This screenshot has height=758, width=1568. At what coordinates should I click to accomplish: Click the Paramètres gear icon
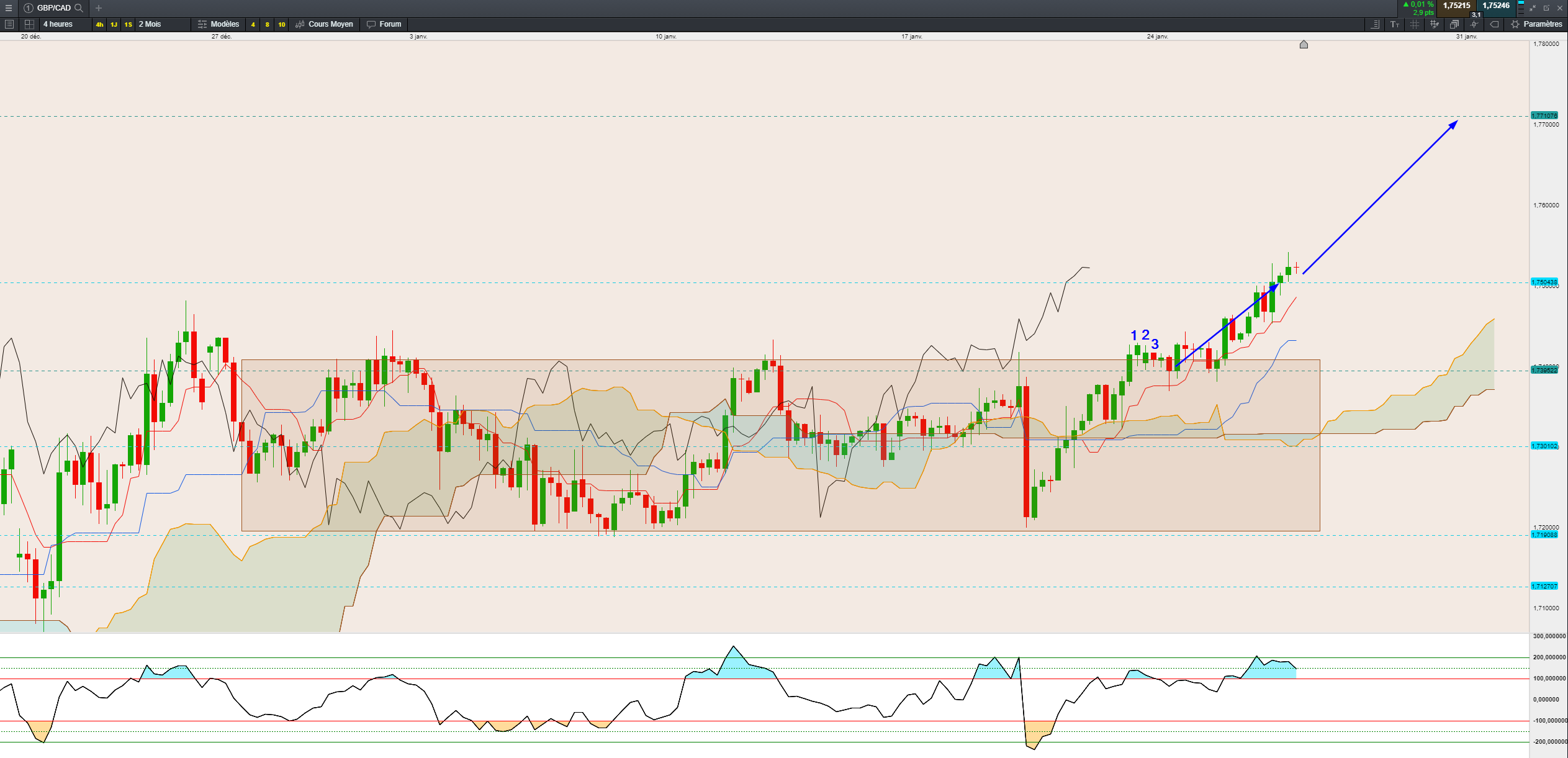click(x=1515, y=24)
